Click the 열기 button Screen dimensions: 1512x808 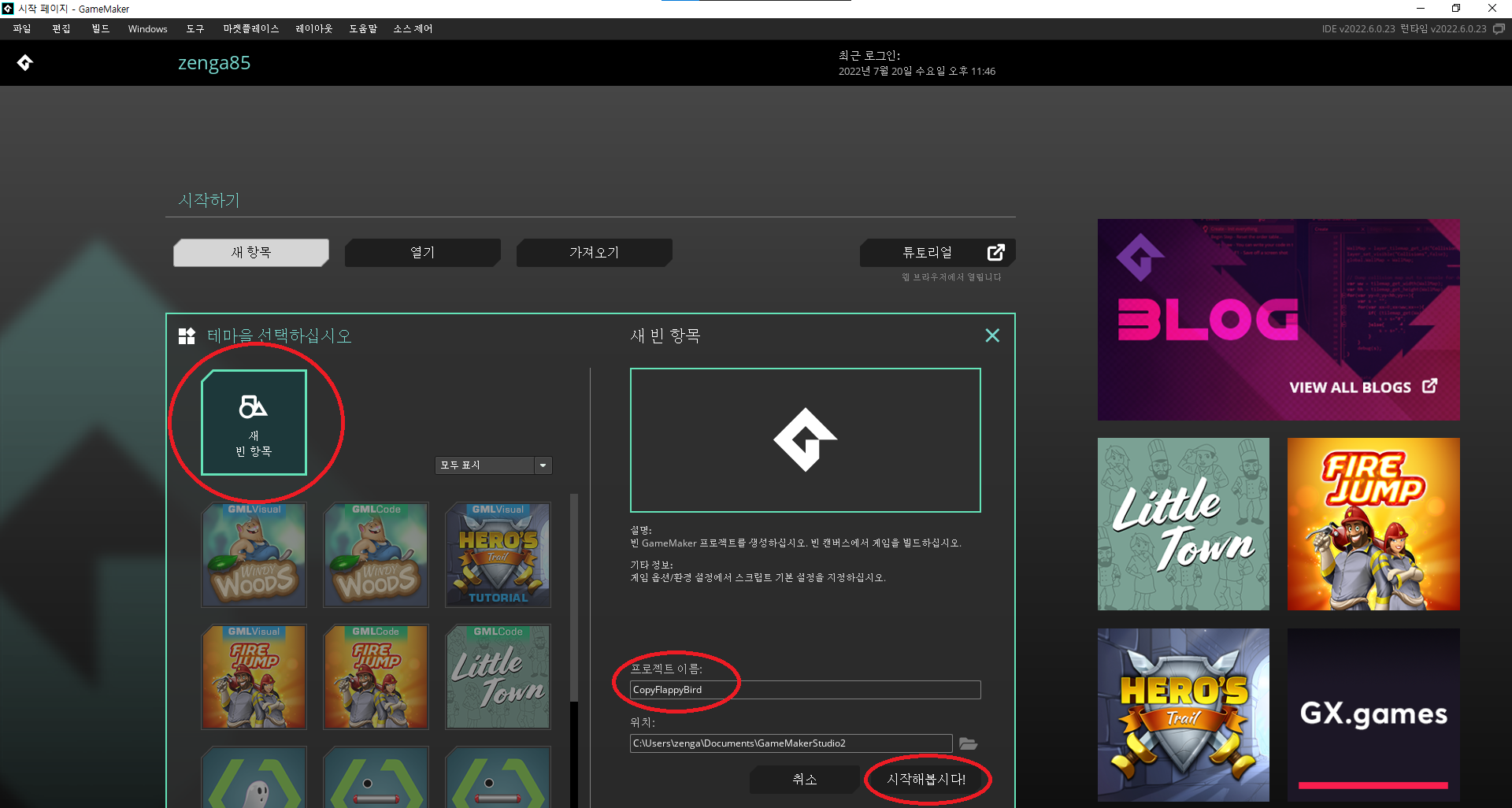tap(423, 253)
